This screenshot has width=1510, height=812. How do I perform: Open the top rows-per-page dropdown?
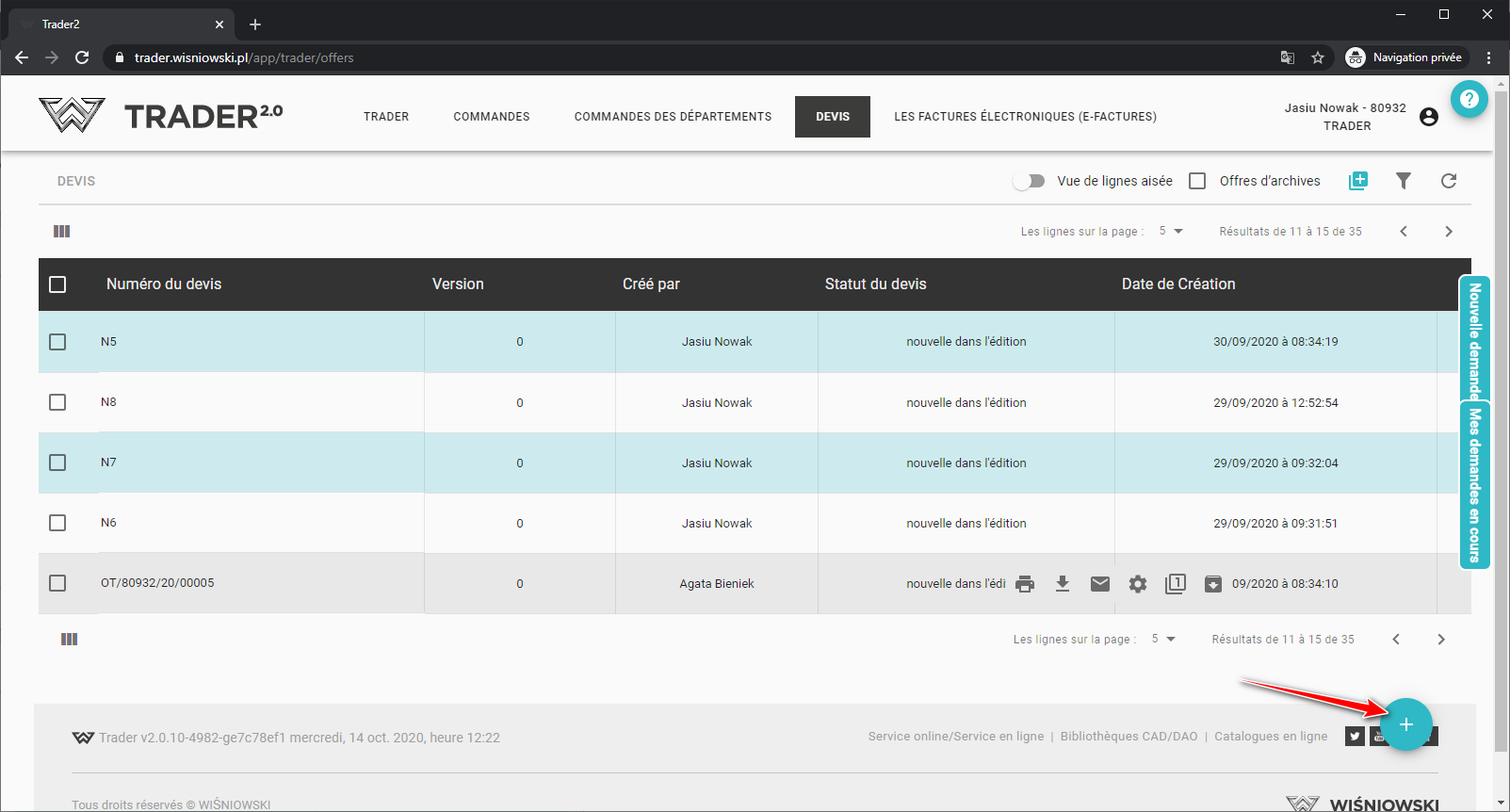(1171, 232)
